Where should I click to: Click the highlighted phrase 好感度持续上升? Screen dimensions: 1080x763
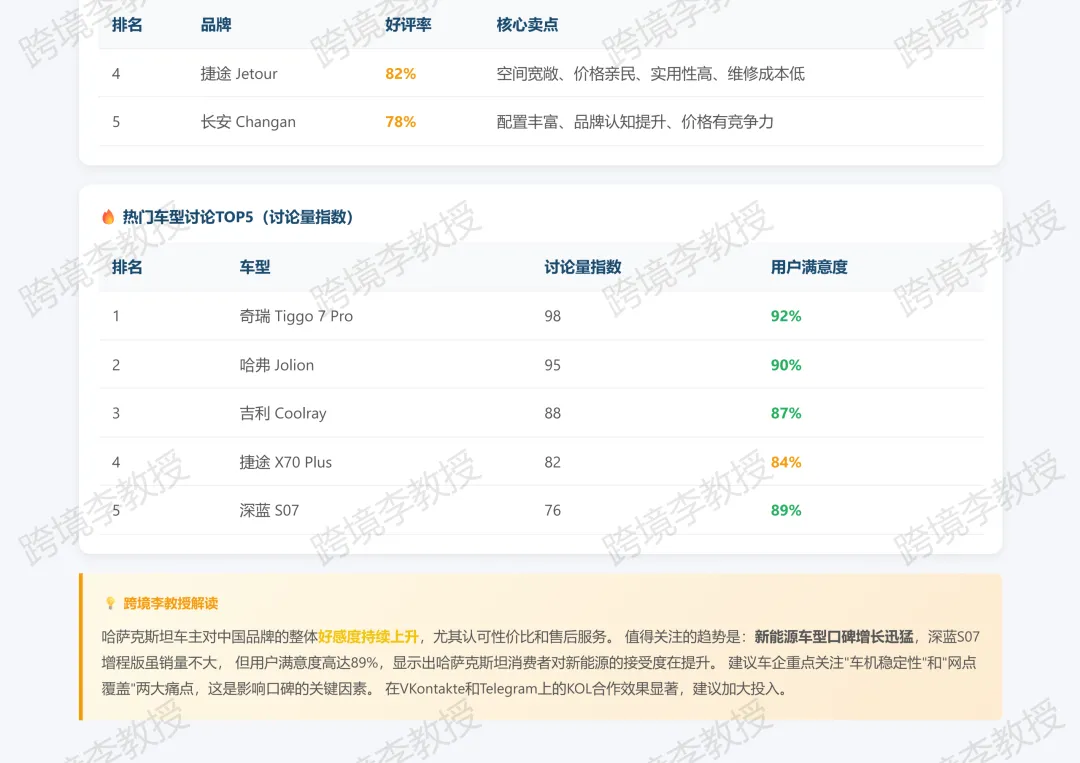point(368,637)
